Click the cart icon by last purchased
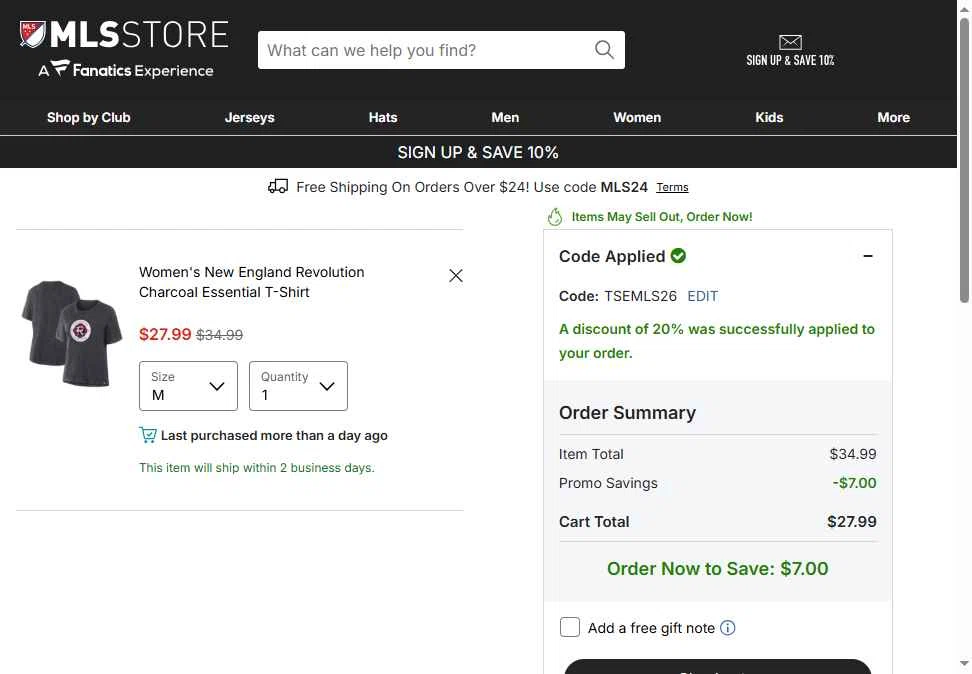 point(148,435)
